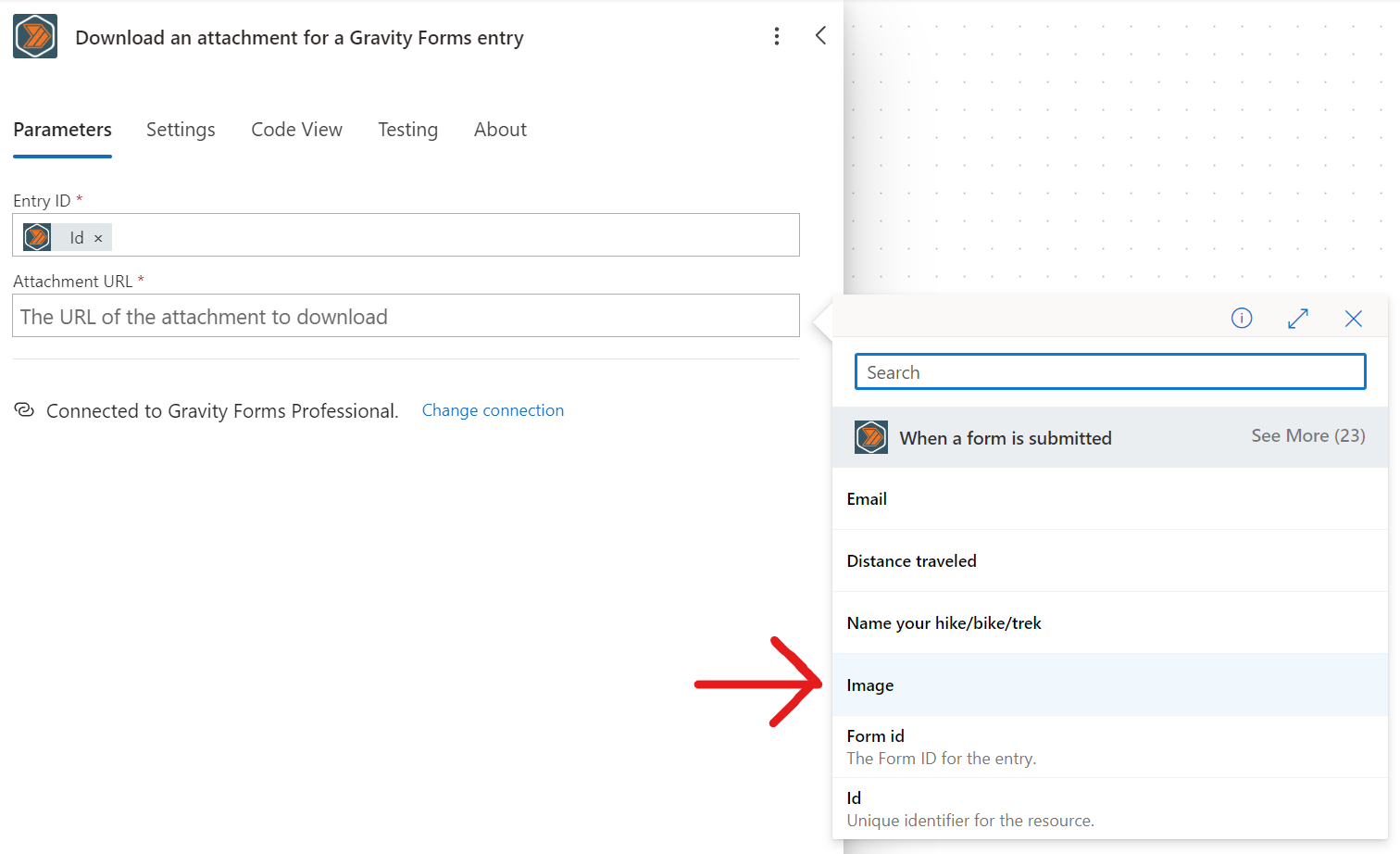This screenshot has width=1400, height=854.
Task: Click the trigger icon beside When a form is submitted
Action: tap(871, 437)
